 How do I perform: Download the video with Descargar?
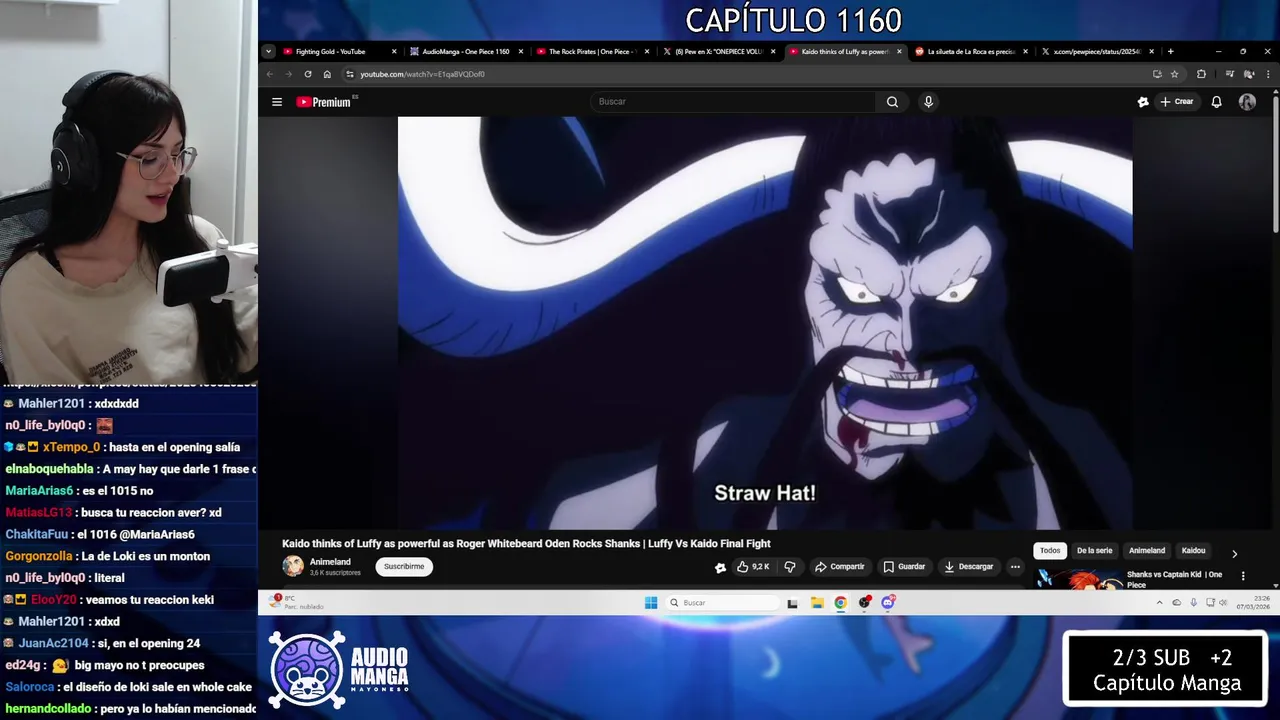coord(968,567)
